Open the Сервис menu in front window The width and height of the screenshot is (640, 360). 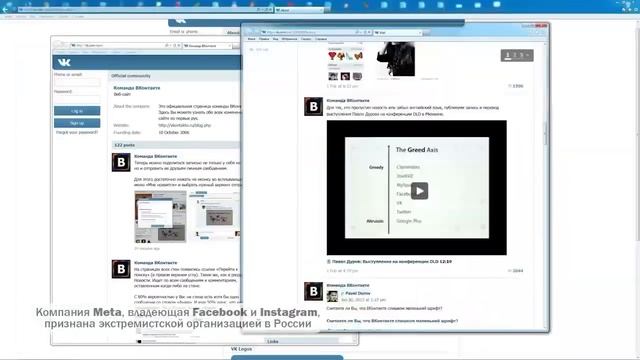click(306, 39)
